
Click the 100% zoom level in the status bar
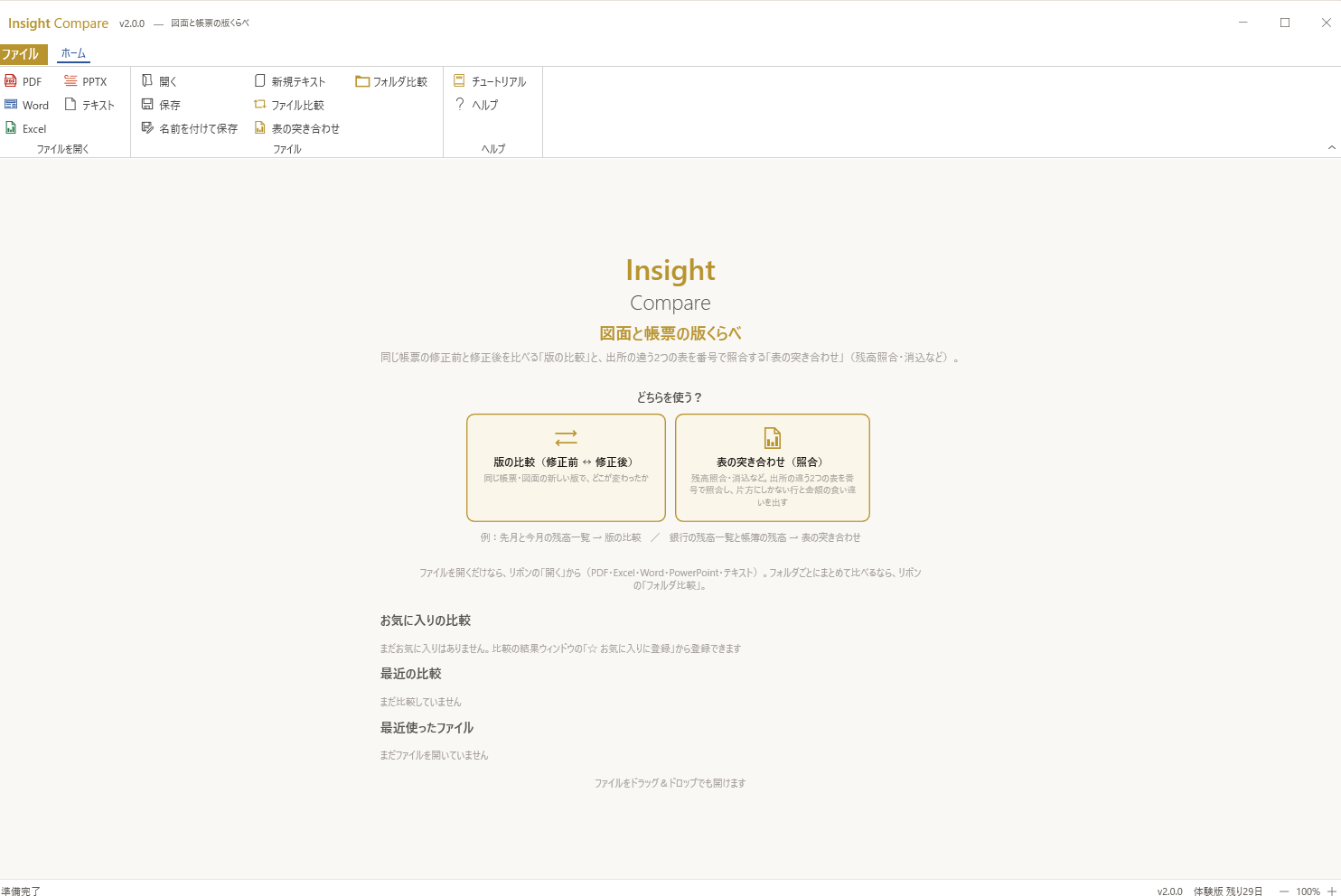pos(1308,891)
